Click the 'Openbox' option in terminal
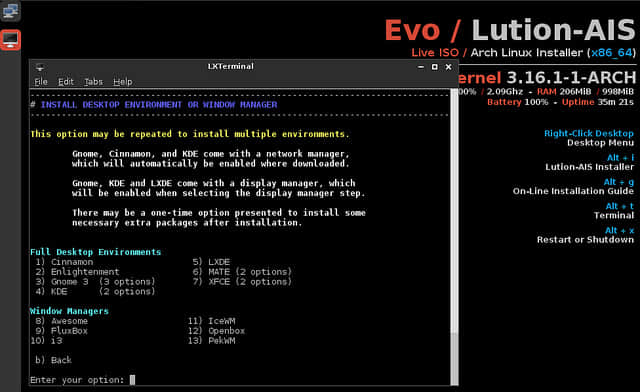 [x=227, y=331]
